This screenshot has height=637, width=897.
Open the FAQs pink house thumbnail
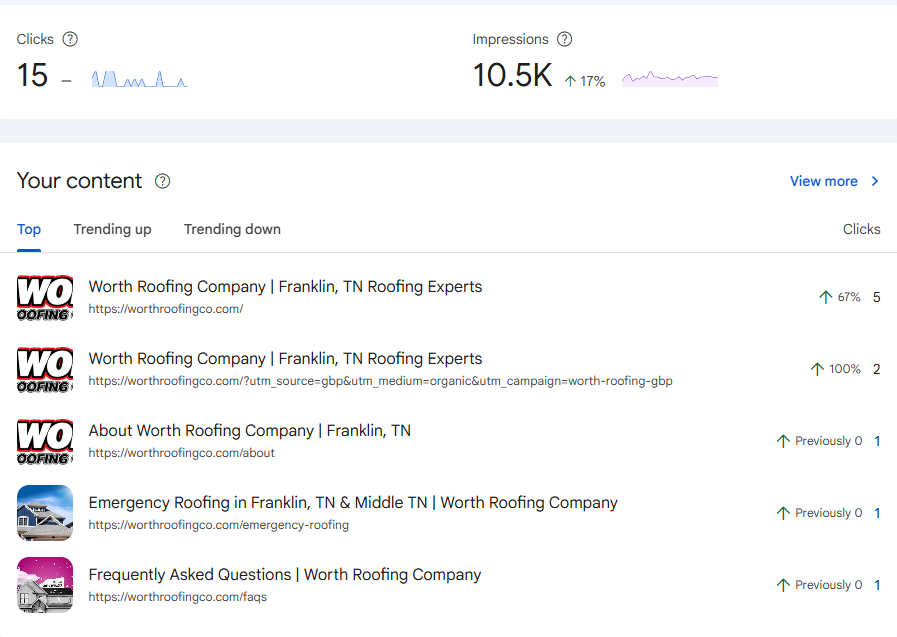click(45, 585)
